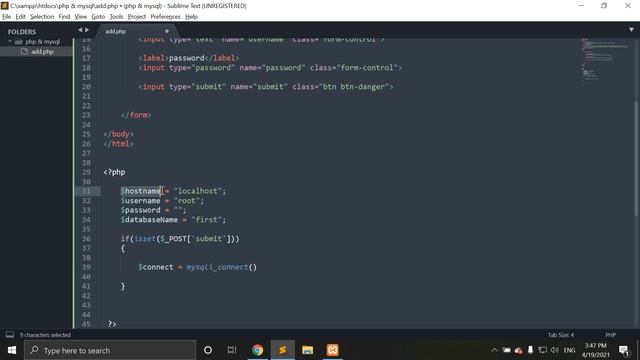Open the Find menu

[64, 17]
